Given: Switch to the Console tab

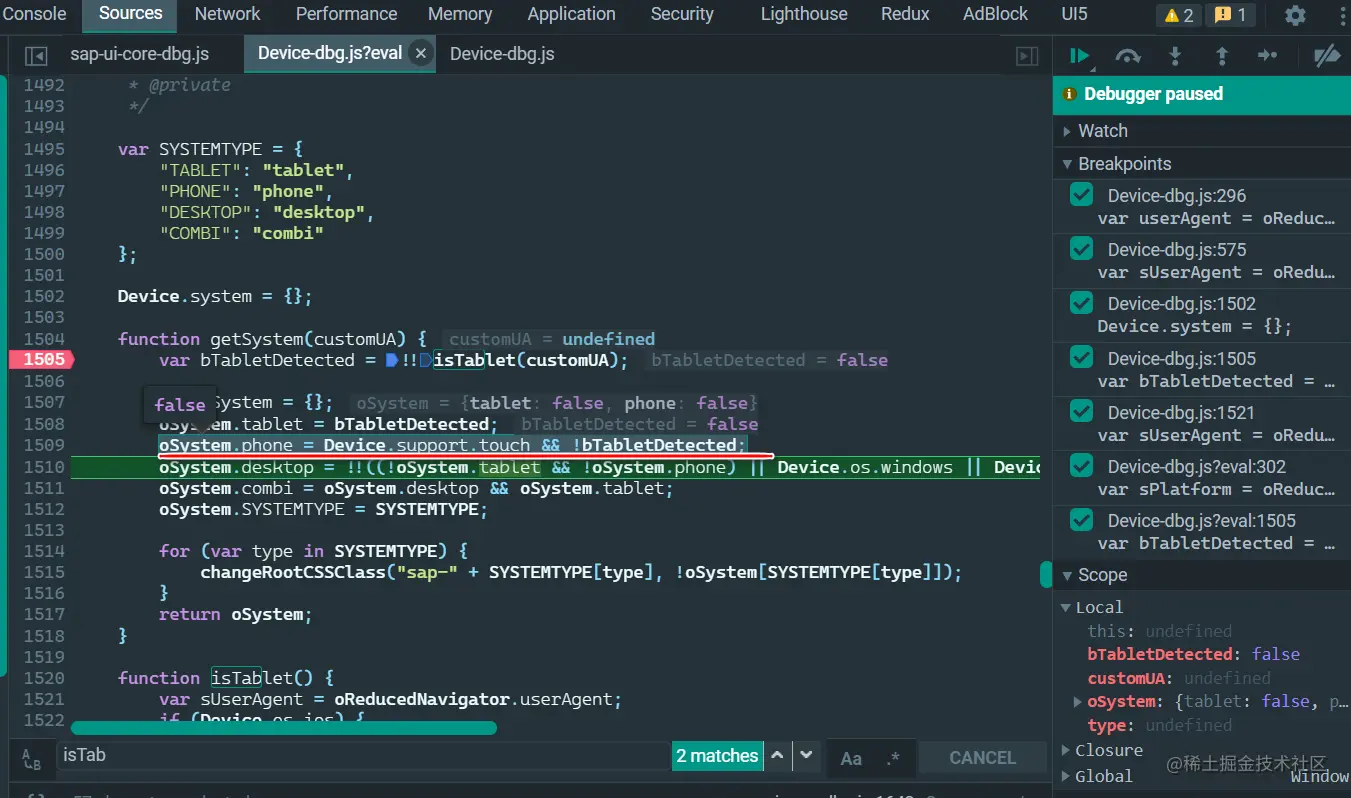Looking at the screenshot, I should tap(35, 14).
